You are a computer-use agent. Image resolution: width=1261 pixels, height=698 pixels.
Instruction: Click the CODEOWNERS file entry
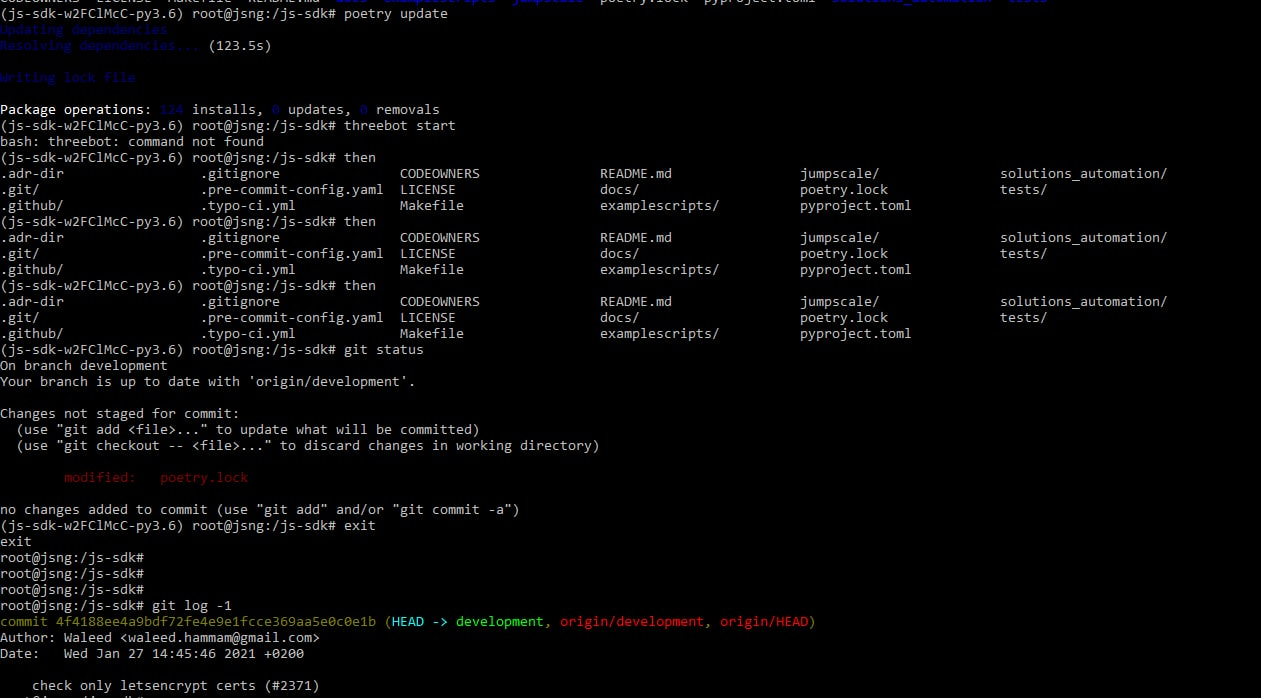coord(439,173)
